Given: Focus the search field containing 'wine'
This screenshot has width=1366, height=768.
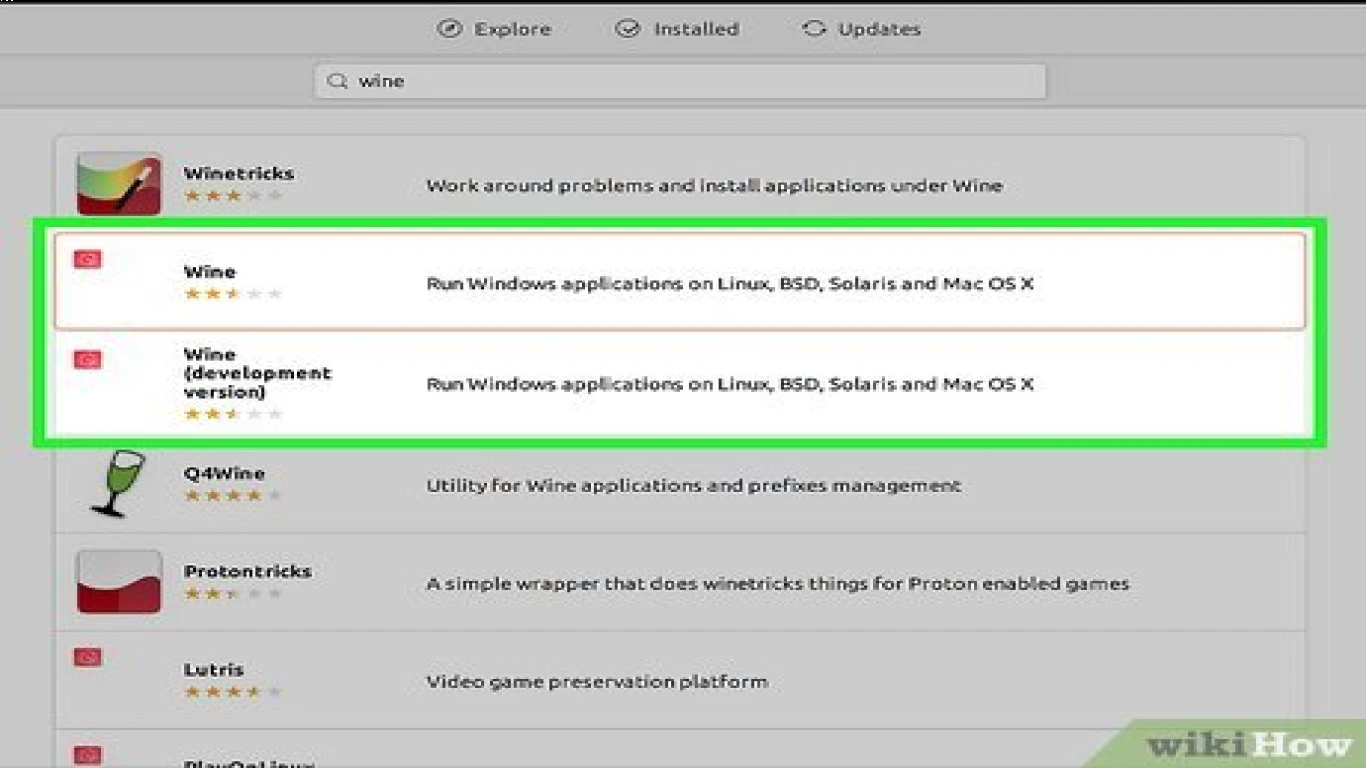Looking at the screenshot, I should (x=680, y=81).
